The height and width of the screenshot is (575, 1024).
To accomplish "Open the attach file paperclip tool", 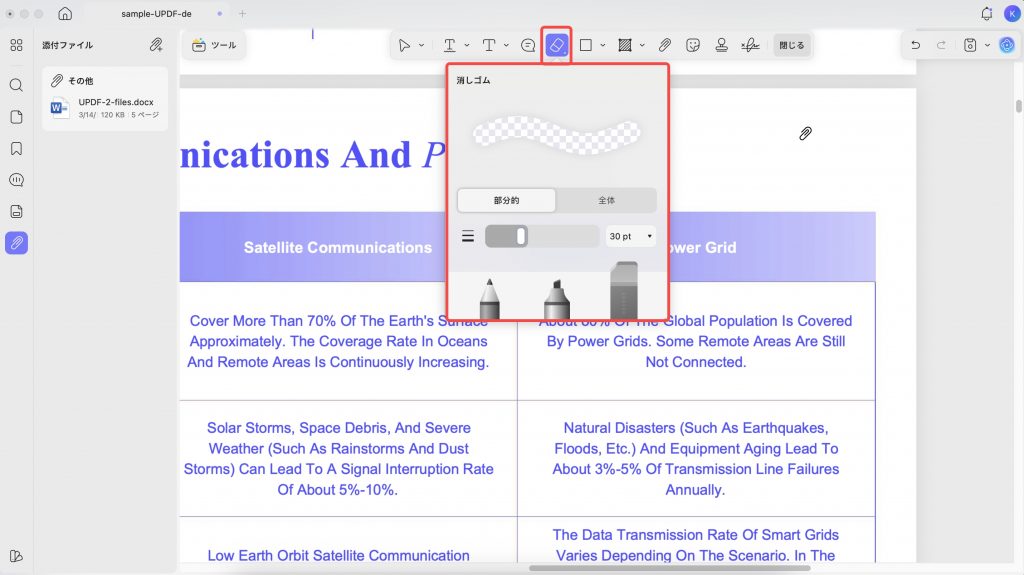I will (x=664, y=45).
